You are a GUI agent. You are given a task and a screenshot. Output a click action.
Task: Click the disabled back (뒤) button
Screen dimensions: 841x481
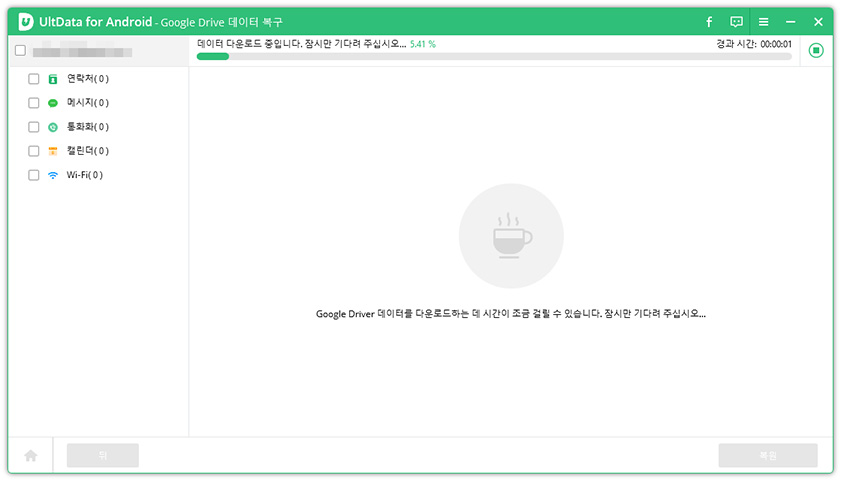(x=103, y=455)
